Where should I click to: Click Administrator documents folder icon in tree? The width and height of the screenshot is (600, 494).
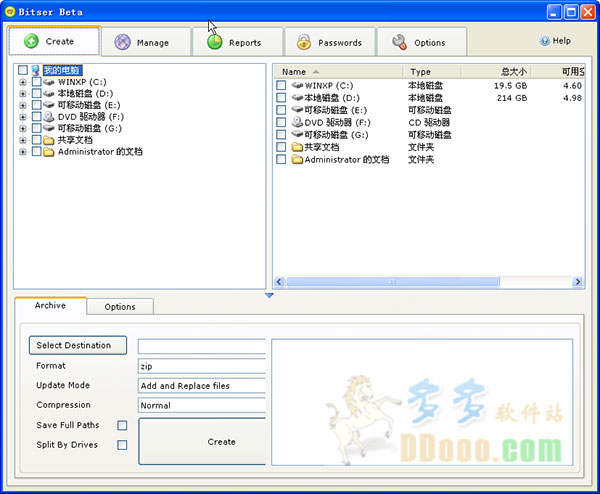coord(49,152)
